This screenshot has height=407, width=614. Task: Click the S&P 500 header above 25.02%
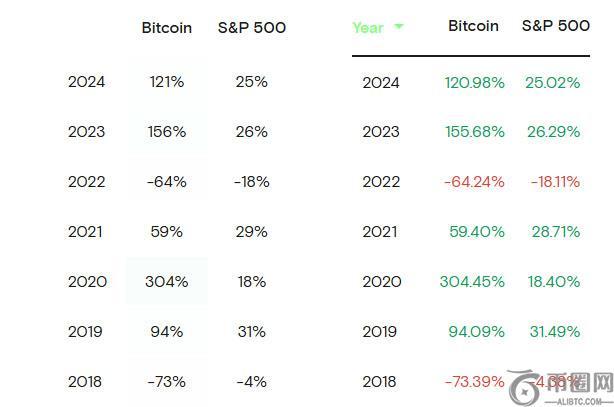(555, 26)
